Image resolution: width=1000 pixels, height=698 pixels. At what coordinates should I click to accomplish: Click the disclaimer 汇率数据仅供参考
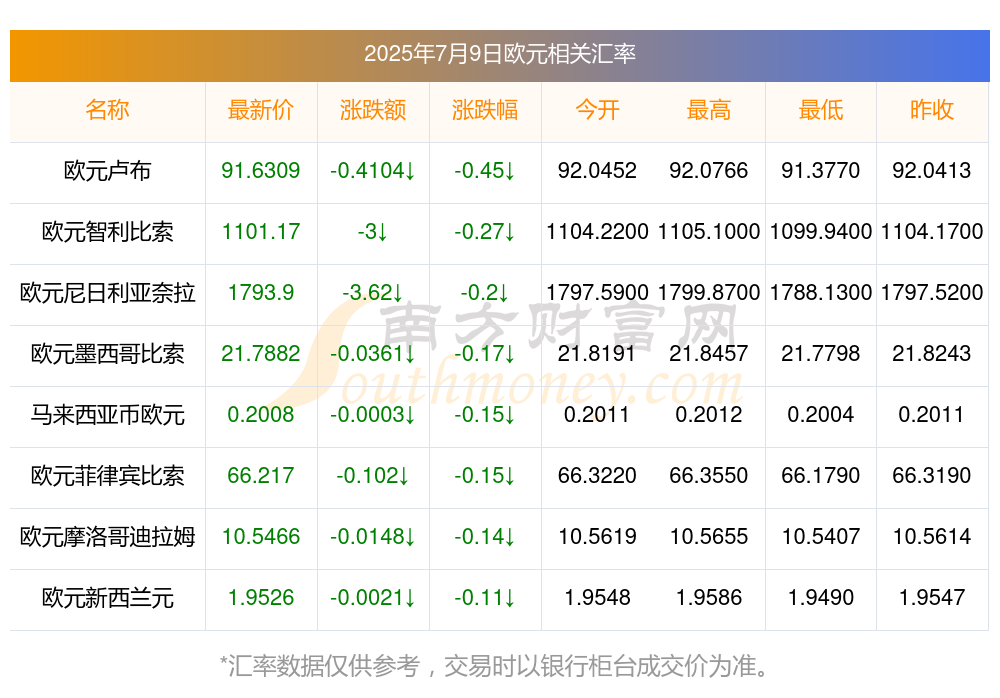[x=324, y=666]
